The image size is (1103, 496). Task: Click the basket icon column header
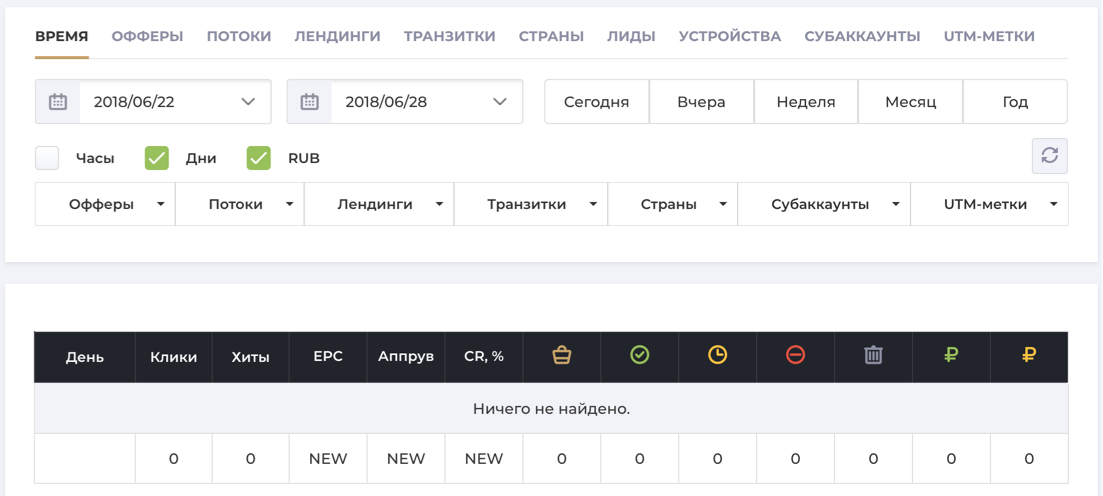(x=562, y=355)
